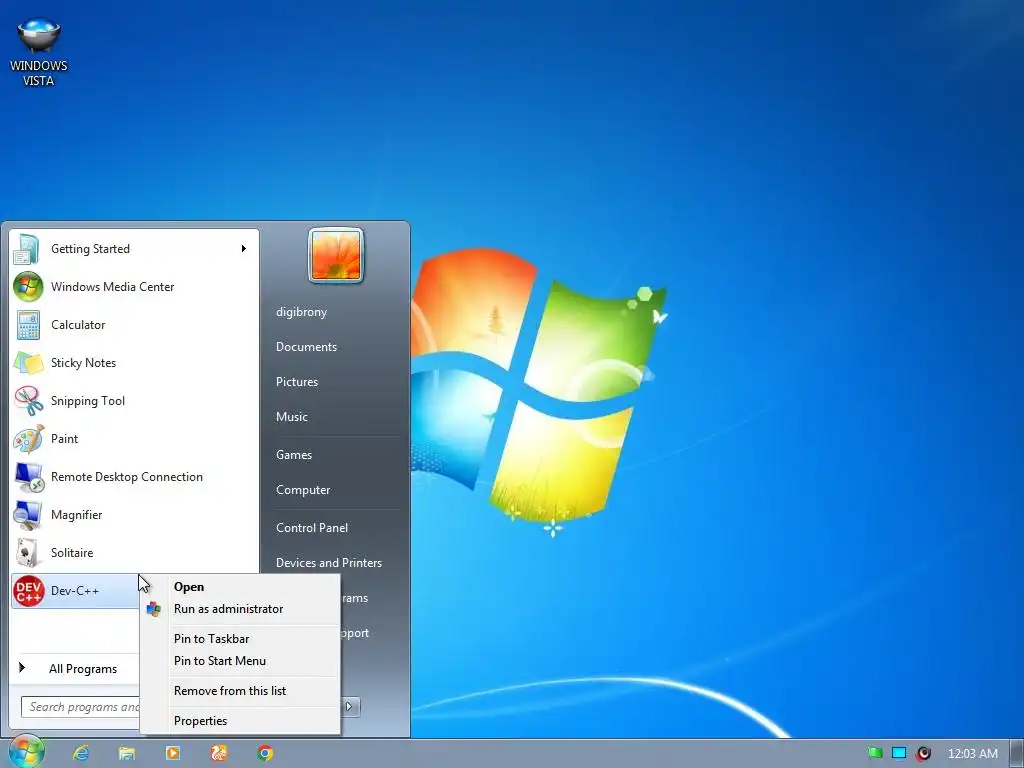
Task: Click the red circular tray icon
Action: click(x=923, y=753)
